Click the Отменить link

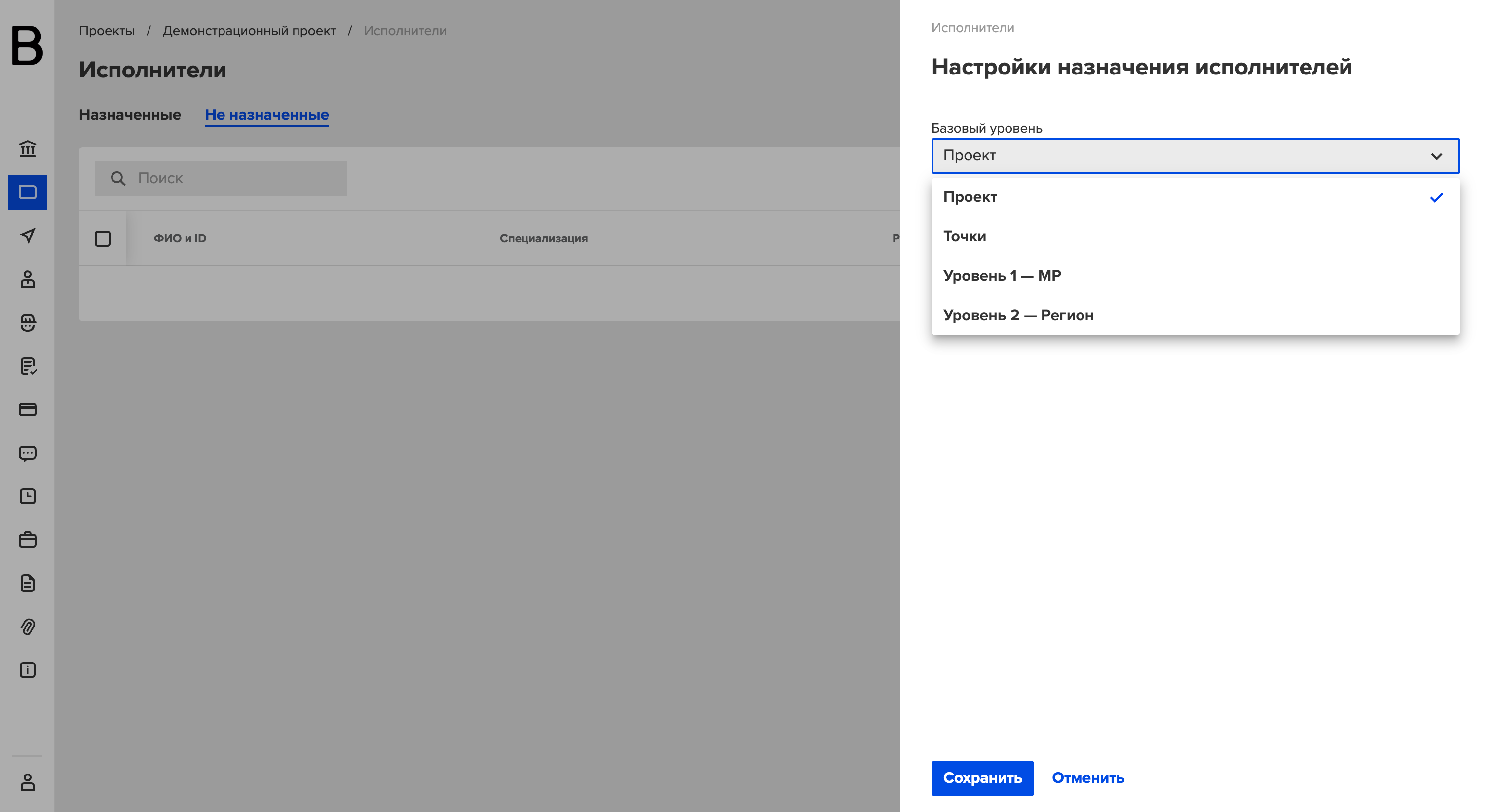click(x=1088, y=778)
